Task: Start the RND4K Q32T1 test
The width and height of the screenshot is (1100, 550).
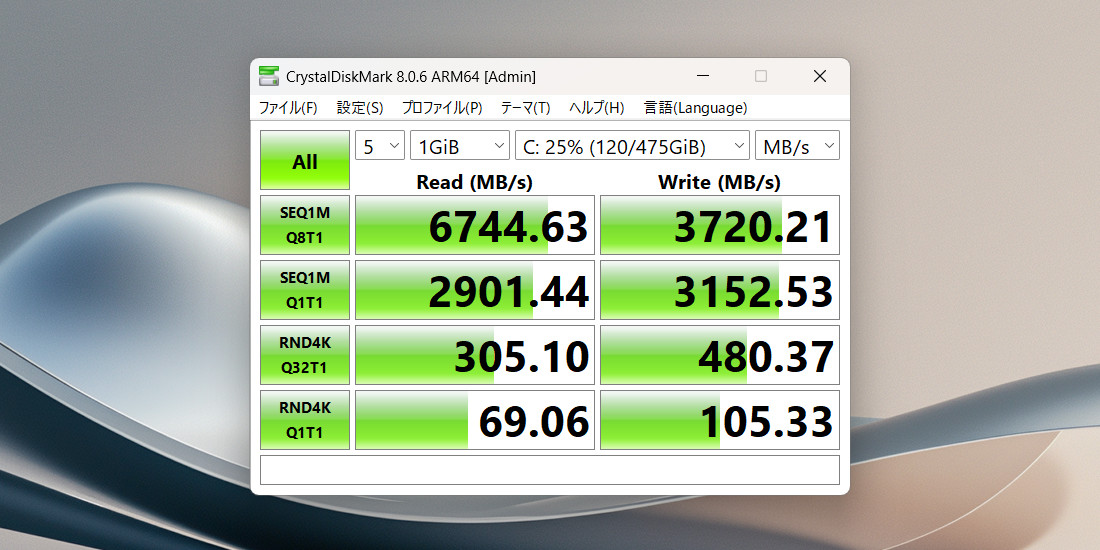Action: point(304,354)
